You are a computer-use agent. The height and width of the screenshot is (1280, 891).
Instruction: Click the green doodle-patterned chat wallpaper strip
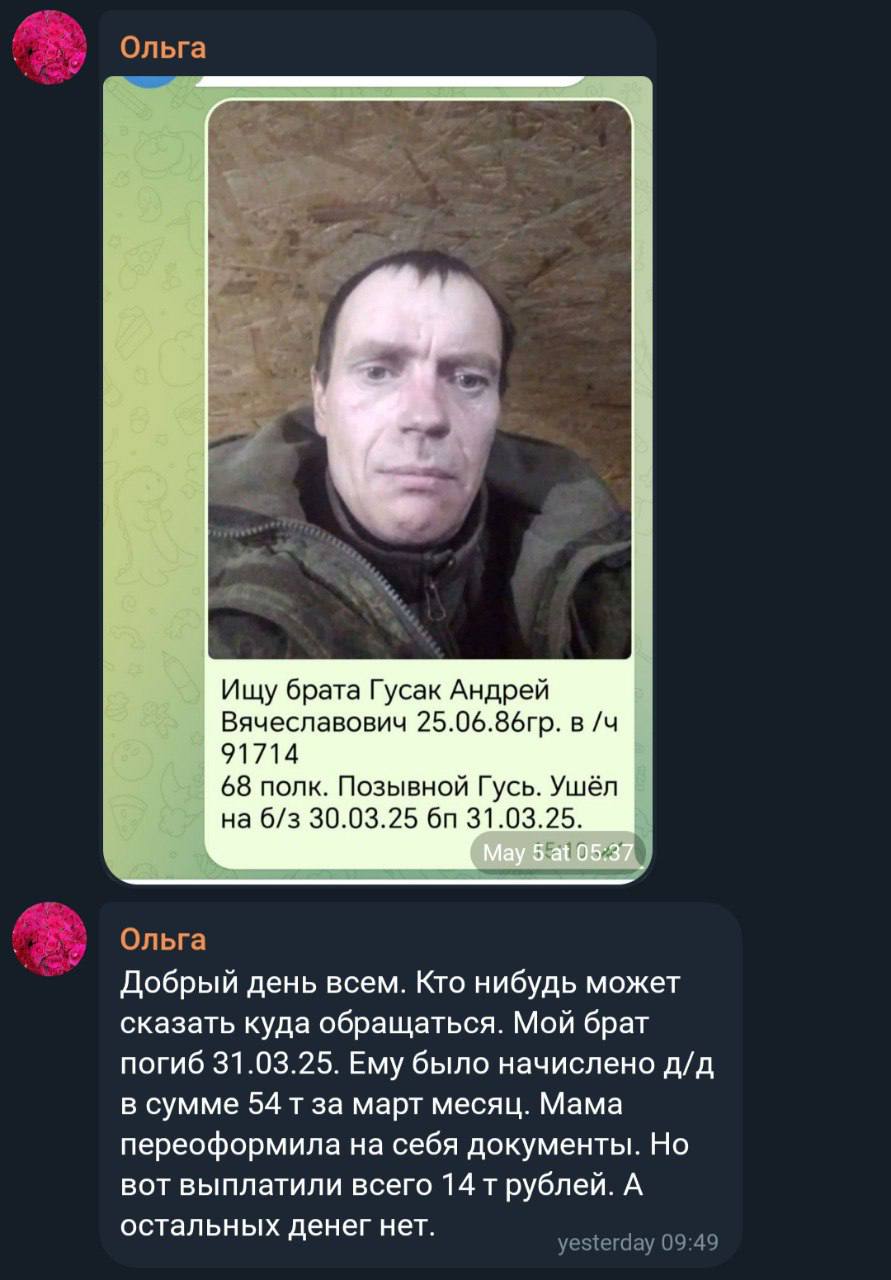coord(155,480)
